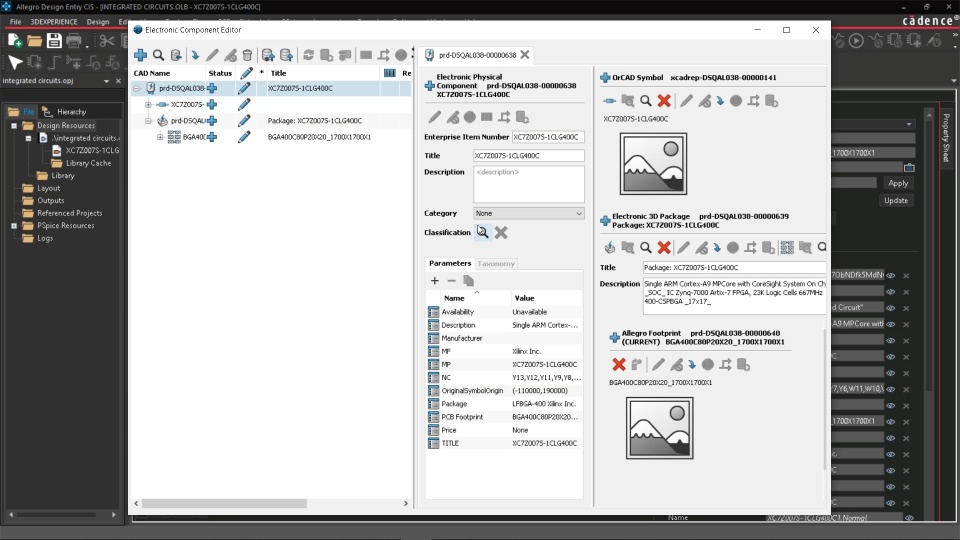Image resolution: width=960 pixels, height=540 pixels.
Task: Toggle the eye icon beside the lower 1700X1700X1 property
Action: point(891,421)
